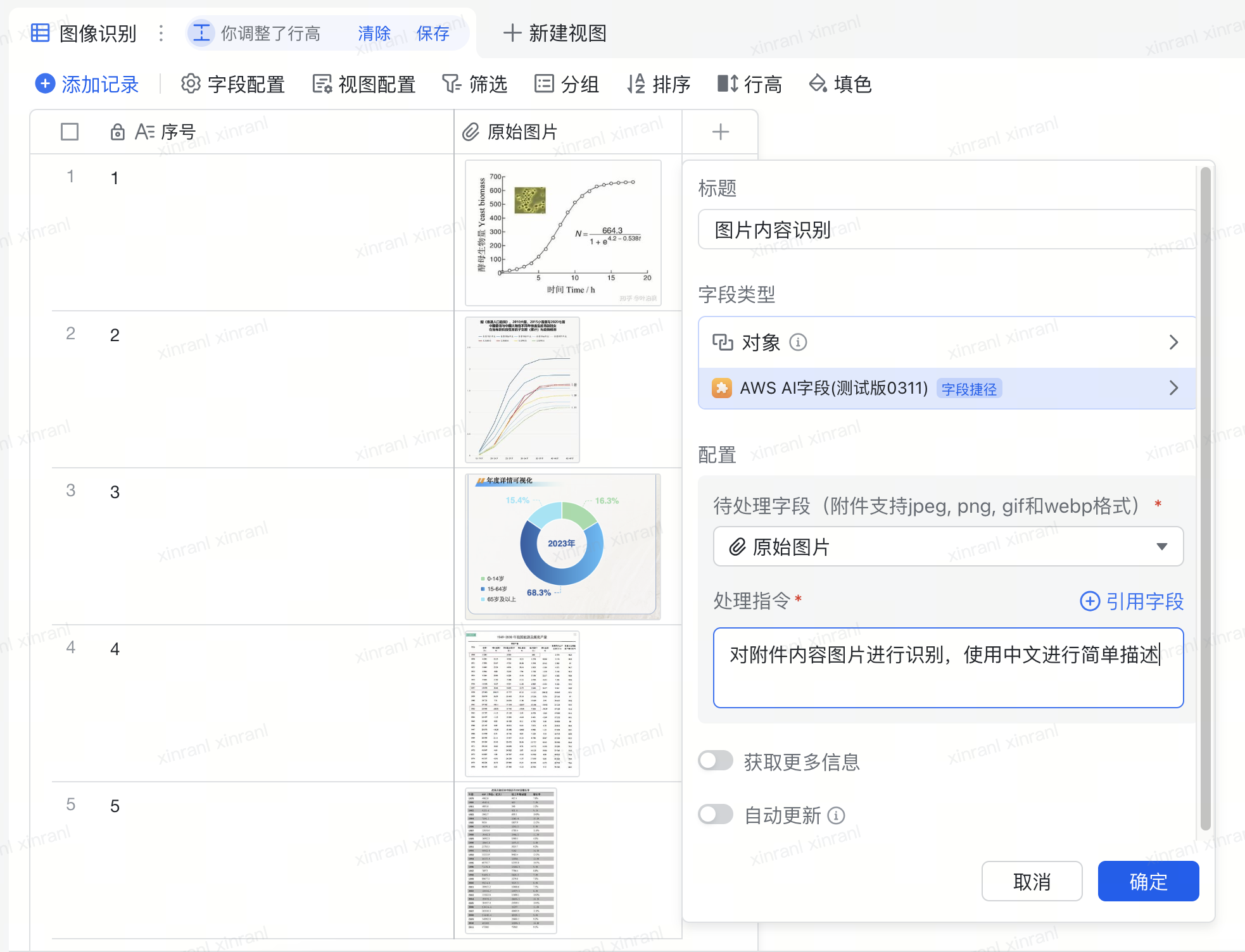Screen dimensions: 1245x952
Task: Click 清除 to discard row height change
Action: (374, 33)
